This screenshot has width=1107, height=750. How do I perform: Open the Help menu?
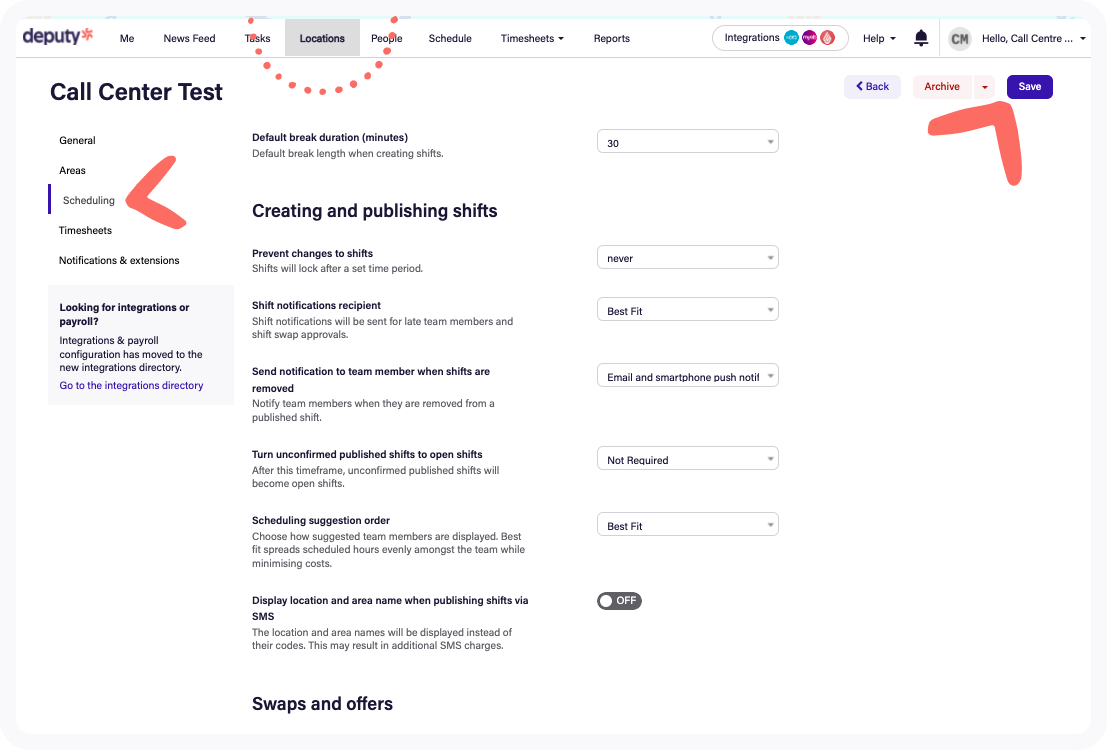[x=879, y=38]
